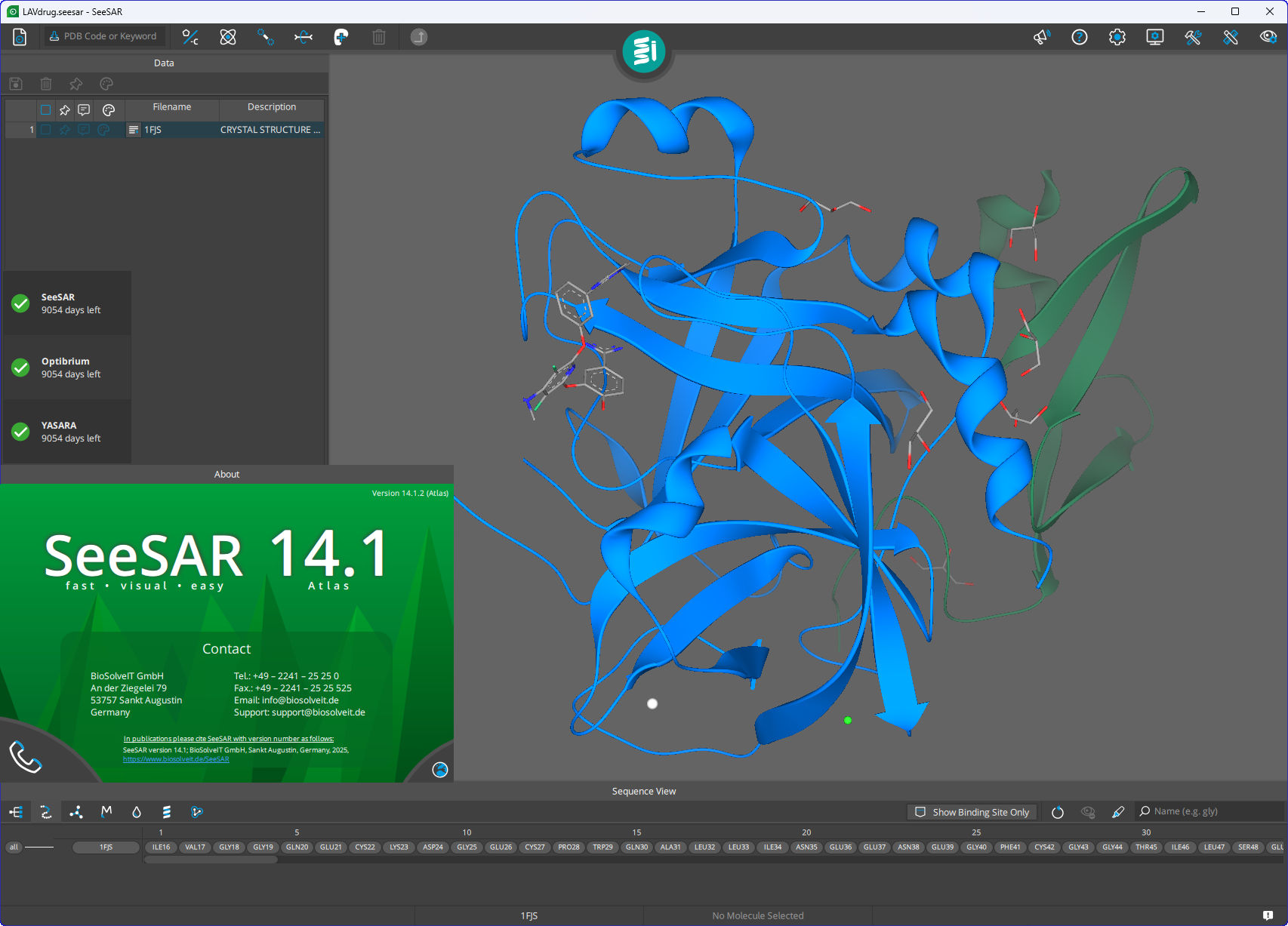
Task: Click the 'all' sequence selector button
Action: pos(14,847)
